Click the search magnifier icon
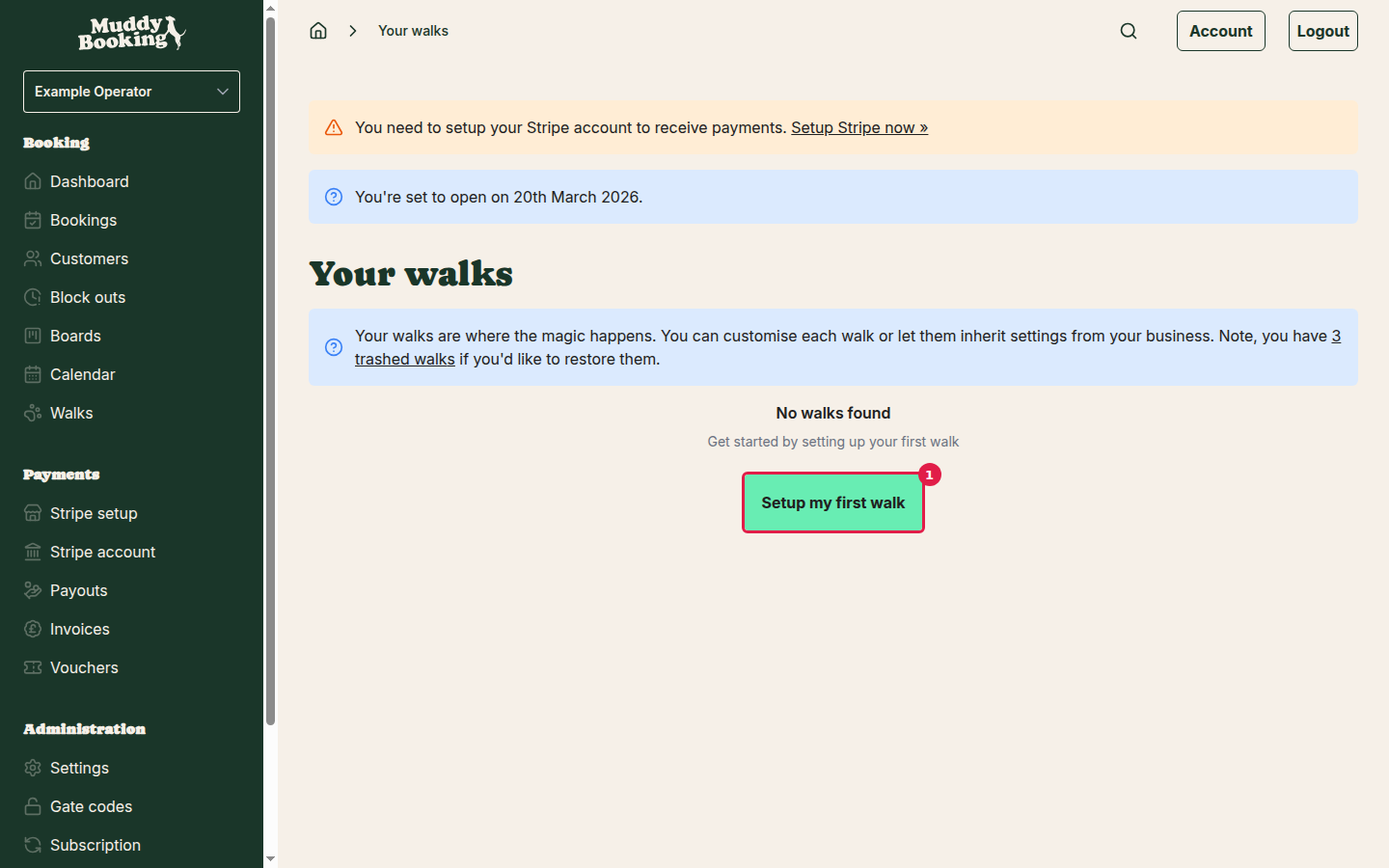Viewport: 1389px width, 868px height. [1129, 30]
